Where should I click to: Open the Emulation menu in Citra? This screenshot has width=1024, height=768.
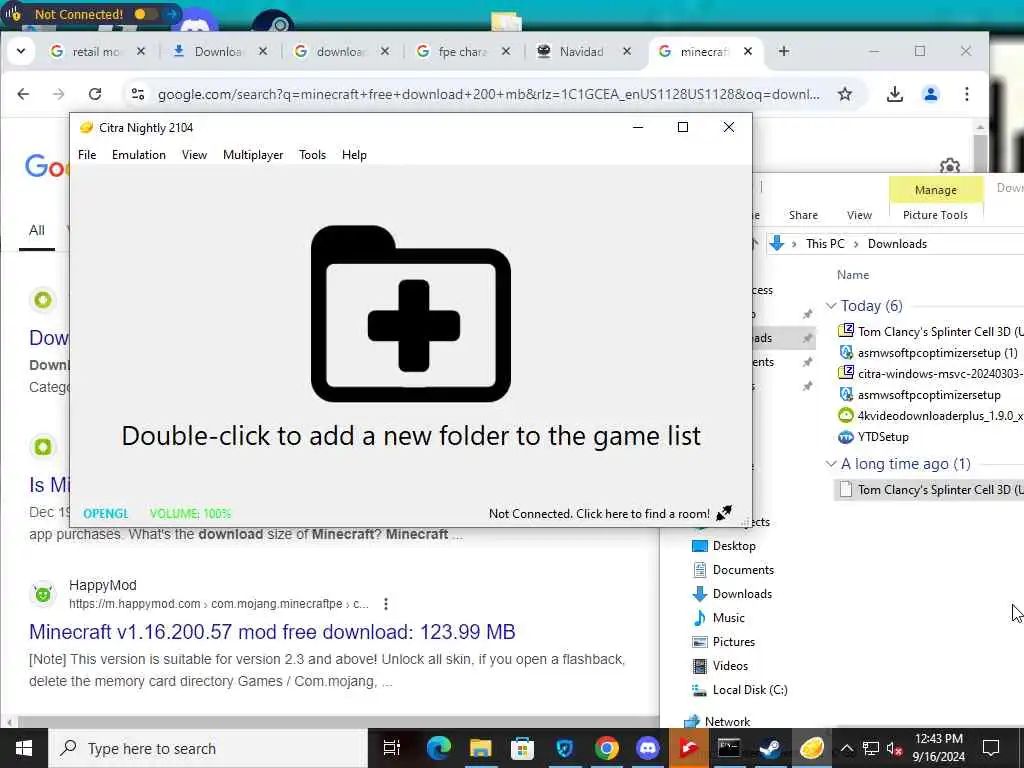[x=138, y=155]
